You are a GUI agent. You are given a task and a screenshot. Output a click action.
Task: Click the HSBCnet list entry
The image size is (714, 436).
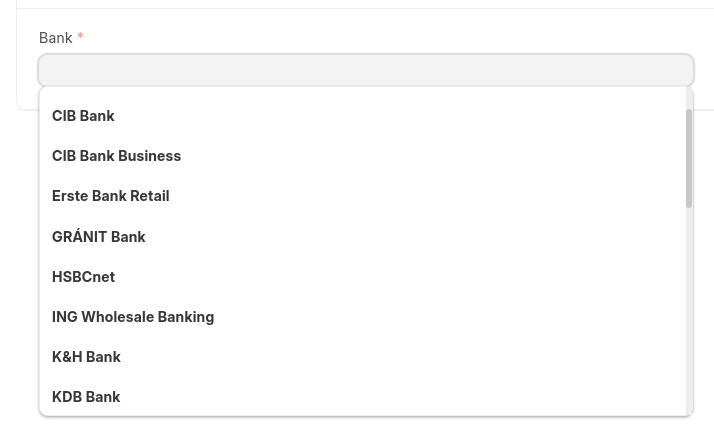pyautogui.click(x=83, y=277)
